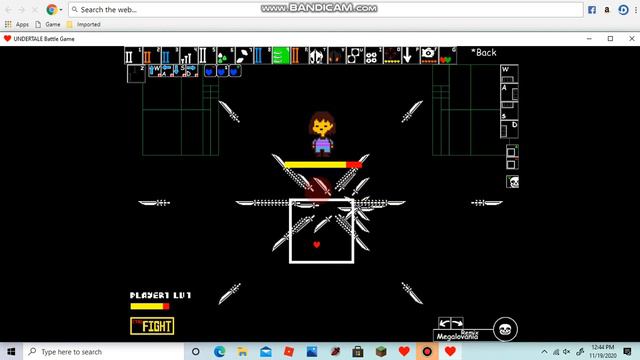Select the third blue heart soul mode
Screen dimensions: 640x360
tap(235, 71)
